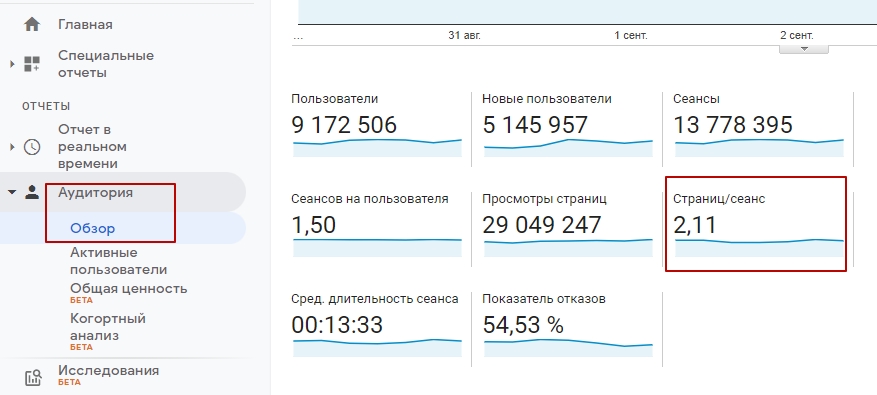877x395 pixels.
Task: Go to the Главная menu item
Action: pyautogui.click(x=85, y=25)
